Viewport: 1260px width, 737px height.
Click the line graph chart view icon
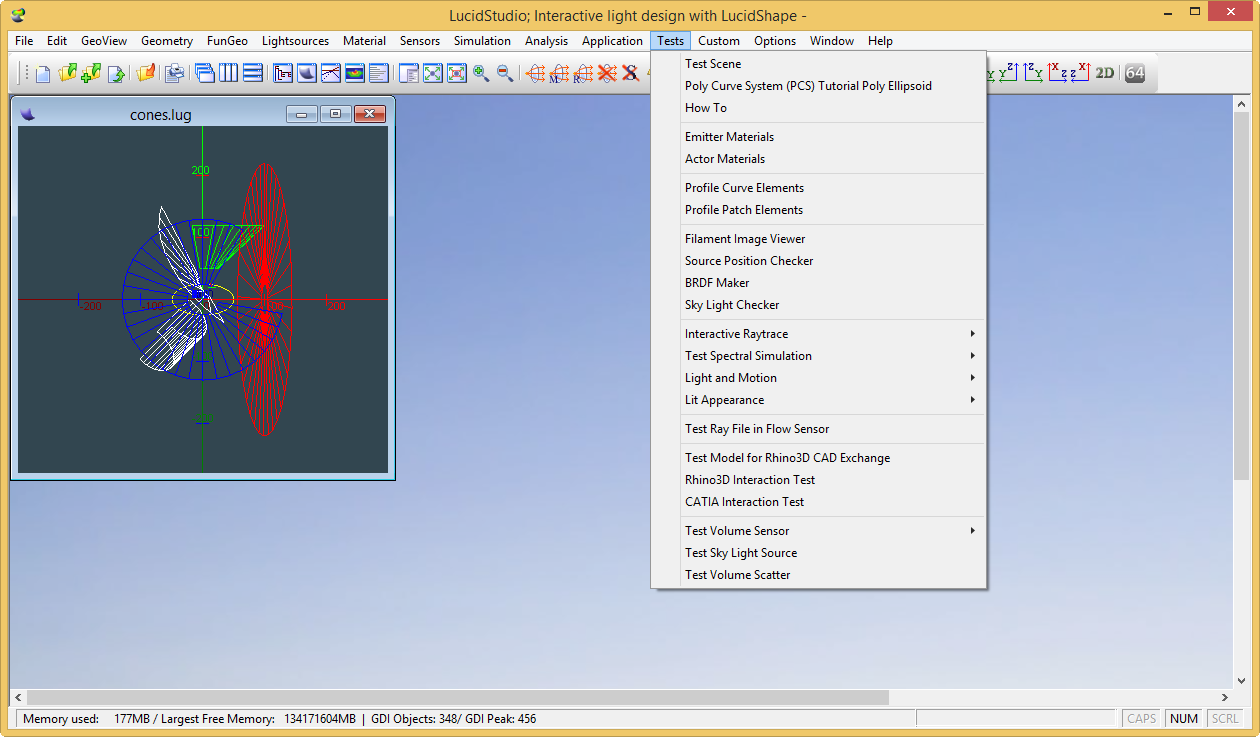pyautogui.click(x=331, y=73)
